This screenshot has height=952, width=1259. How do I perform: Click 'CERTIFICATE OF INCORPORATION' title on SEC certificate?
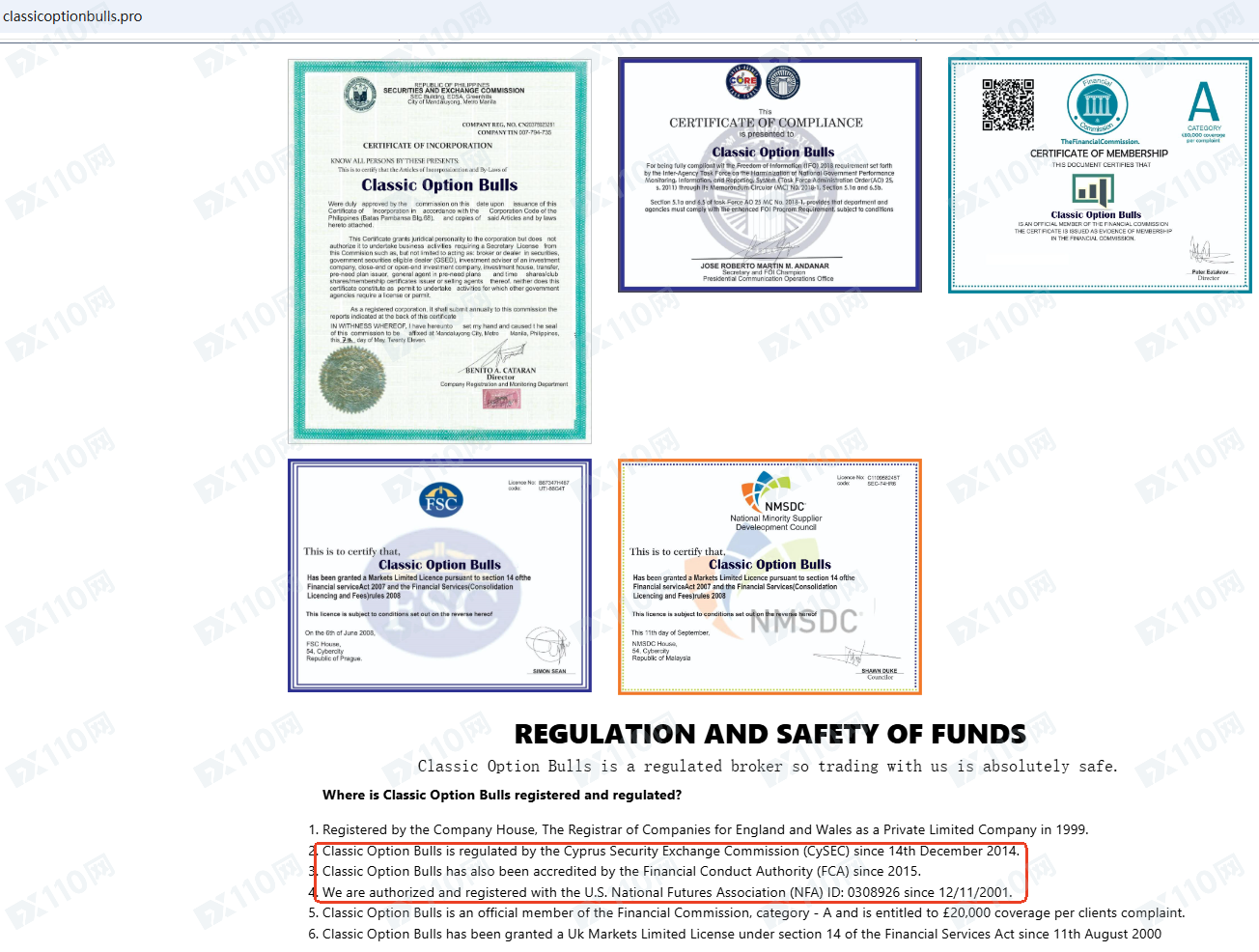428,146
